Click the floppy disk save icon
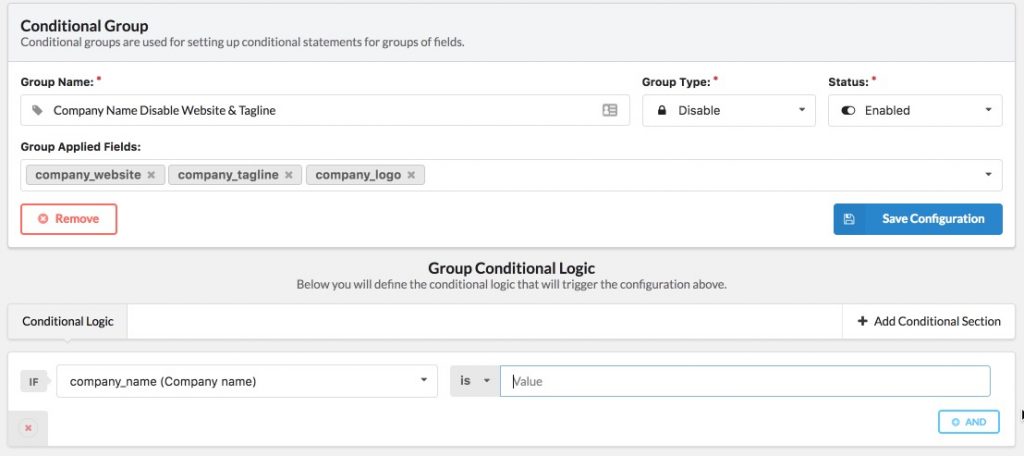The height and width of the screenshot is (456, 1024). tap(849, 219)
